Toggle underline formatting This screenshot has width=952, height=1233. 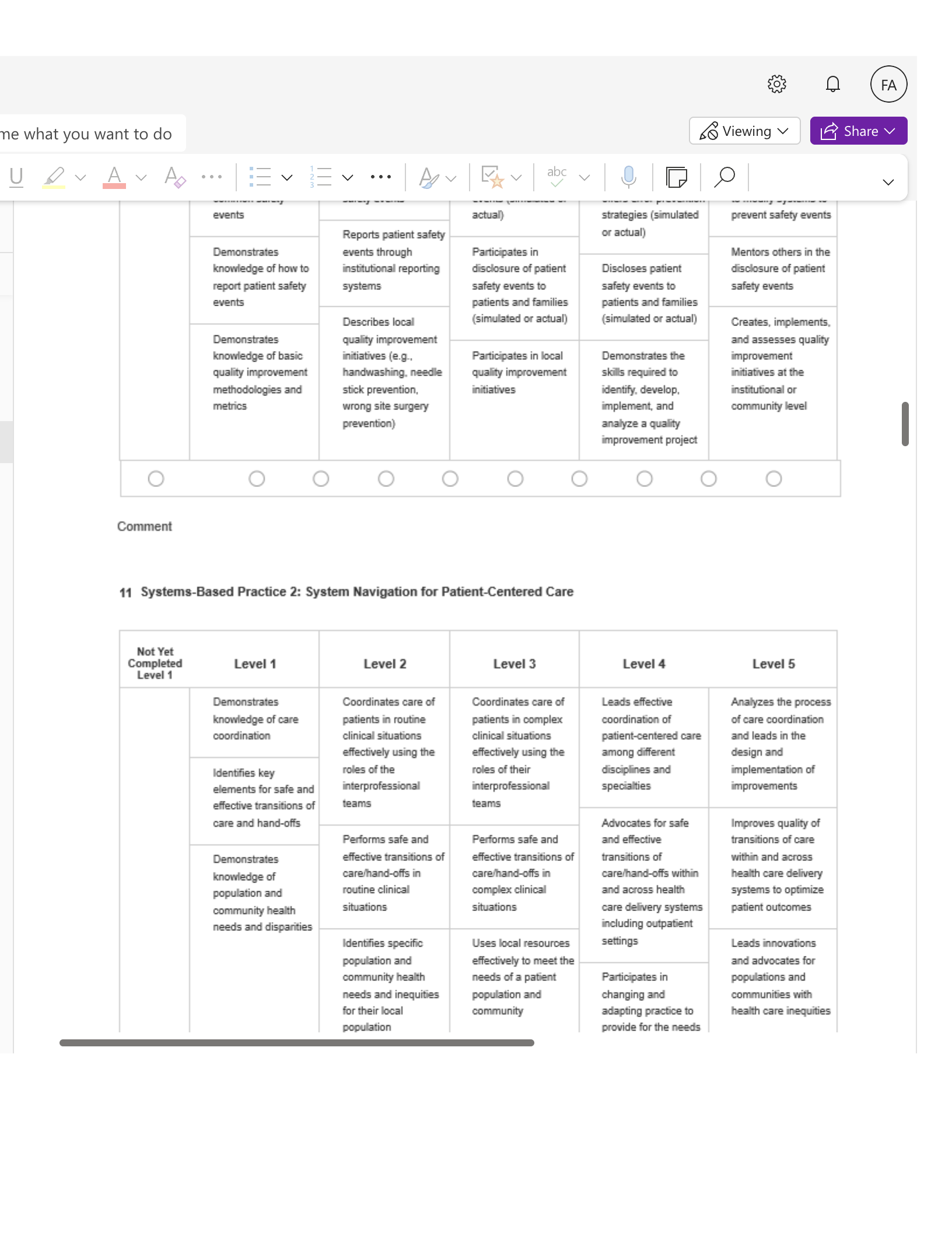[16, 177]
